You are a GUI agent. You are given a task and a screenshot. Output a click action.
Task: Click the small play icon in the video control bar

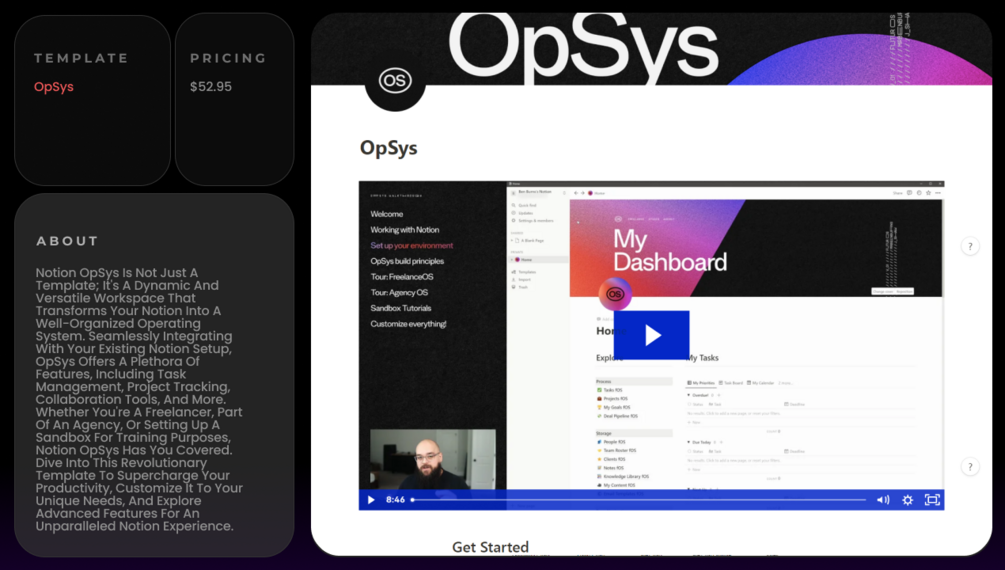[x=371, y=499]
